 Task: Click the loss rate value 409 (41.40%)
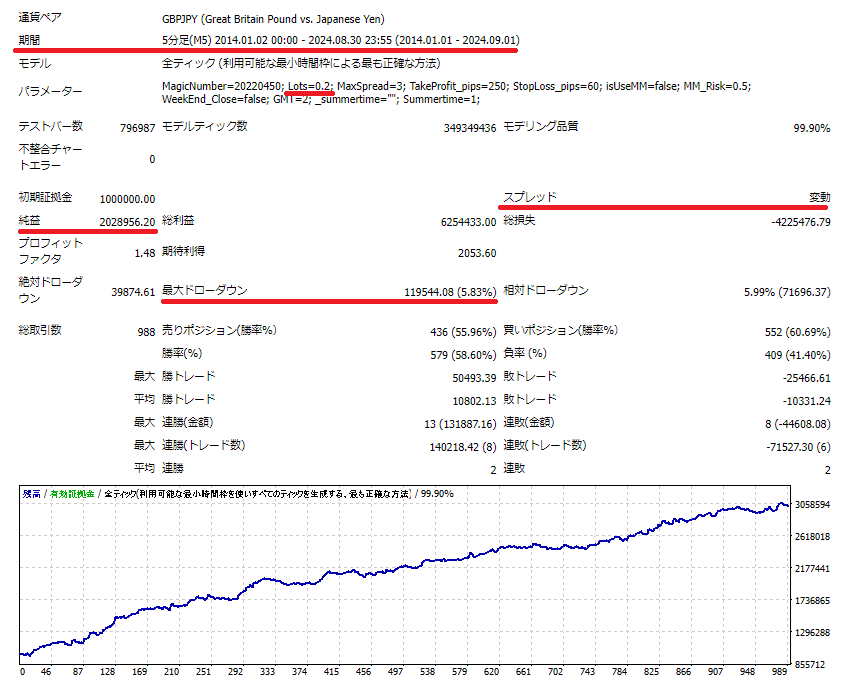coord(797,355)
